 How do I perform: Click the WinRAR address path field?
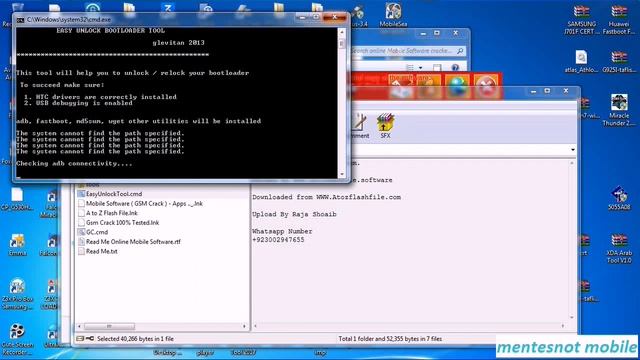click(463, 150)
